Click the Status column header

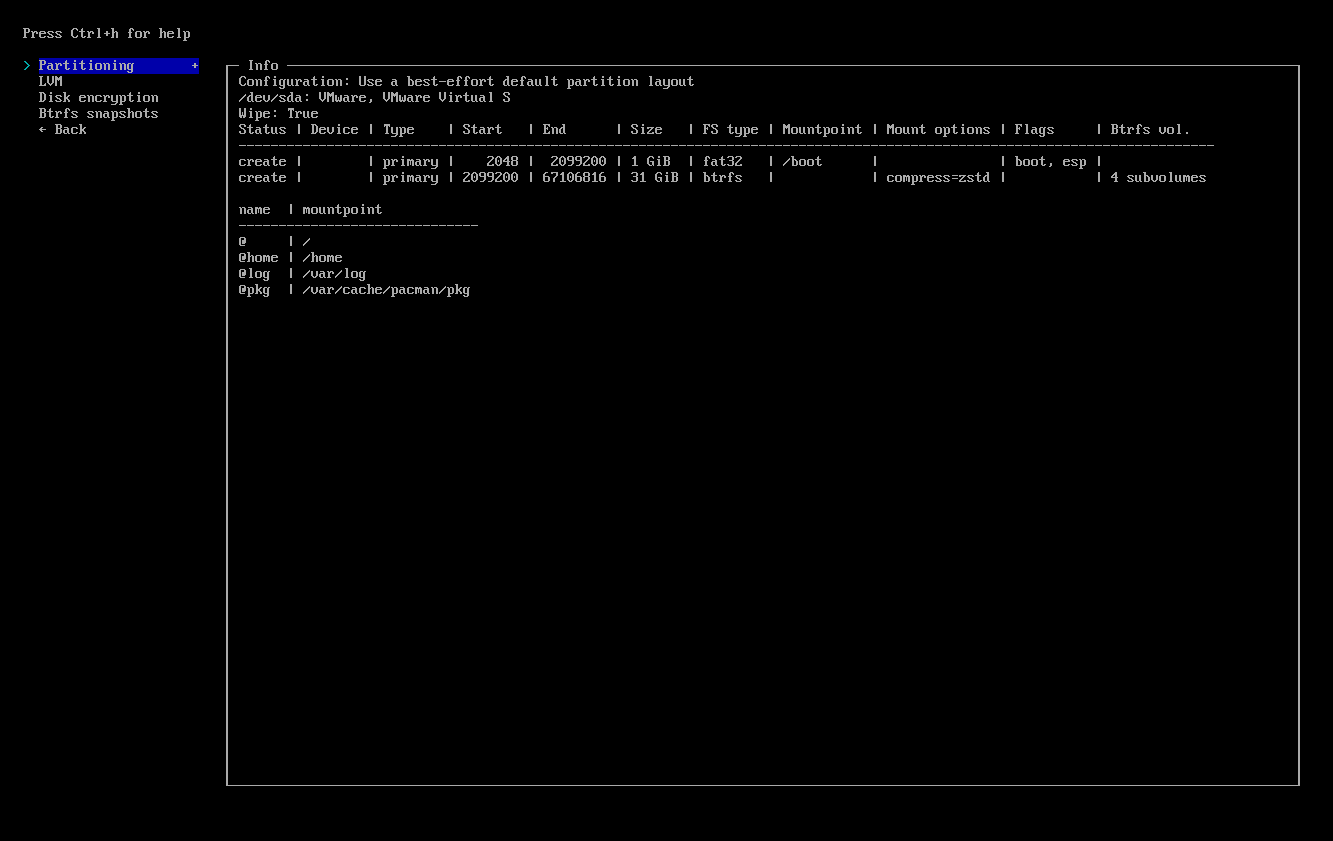pyautogui.click(x=262, y=129)
